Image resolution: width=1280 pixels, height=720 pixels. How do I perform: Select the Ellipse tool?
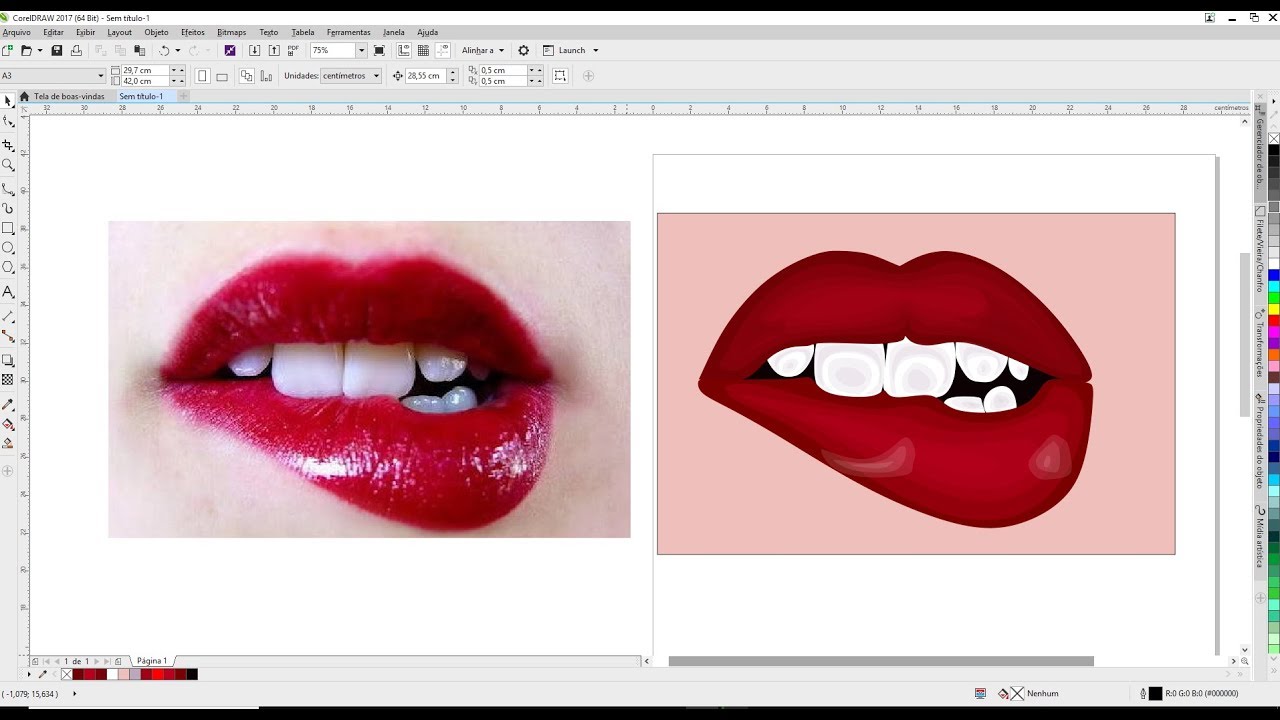(8, 247)
